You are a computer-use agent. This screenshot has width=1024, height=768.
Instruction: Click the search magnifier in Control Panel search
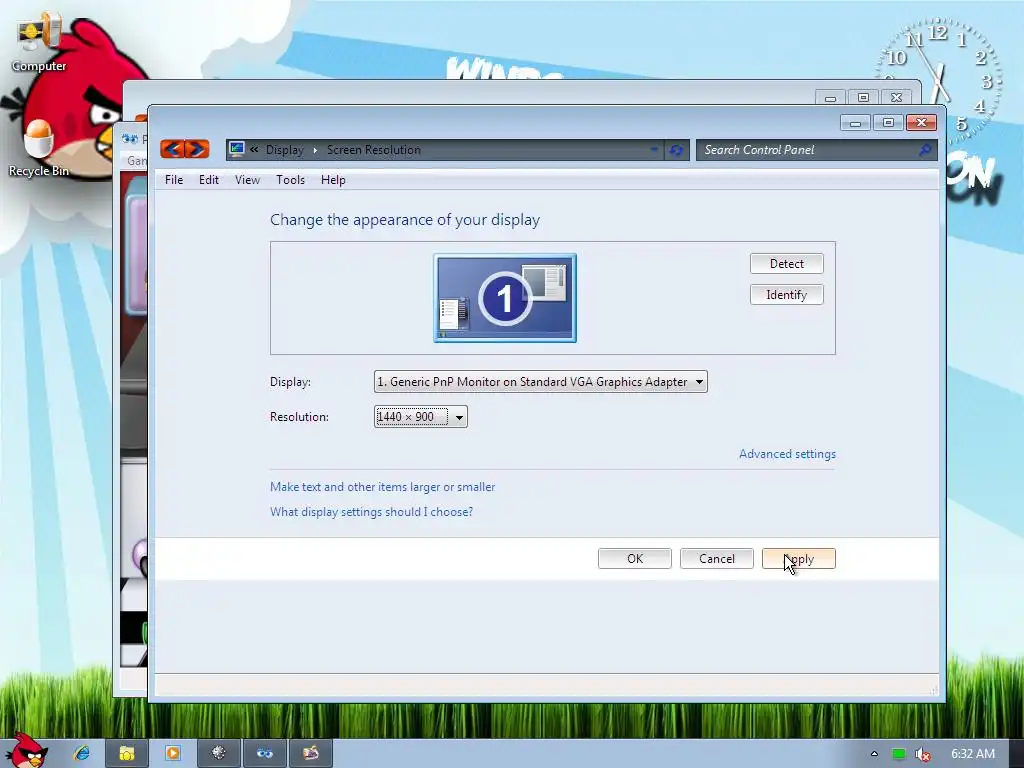coord(925,150)
